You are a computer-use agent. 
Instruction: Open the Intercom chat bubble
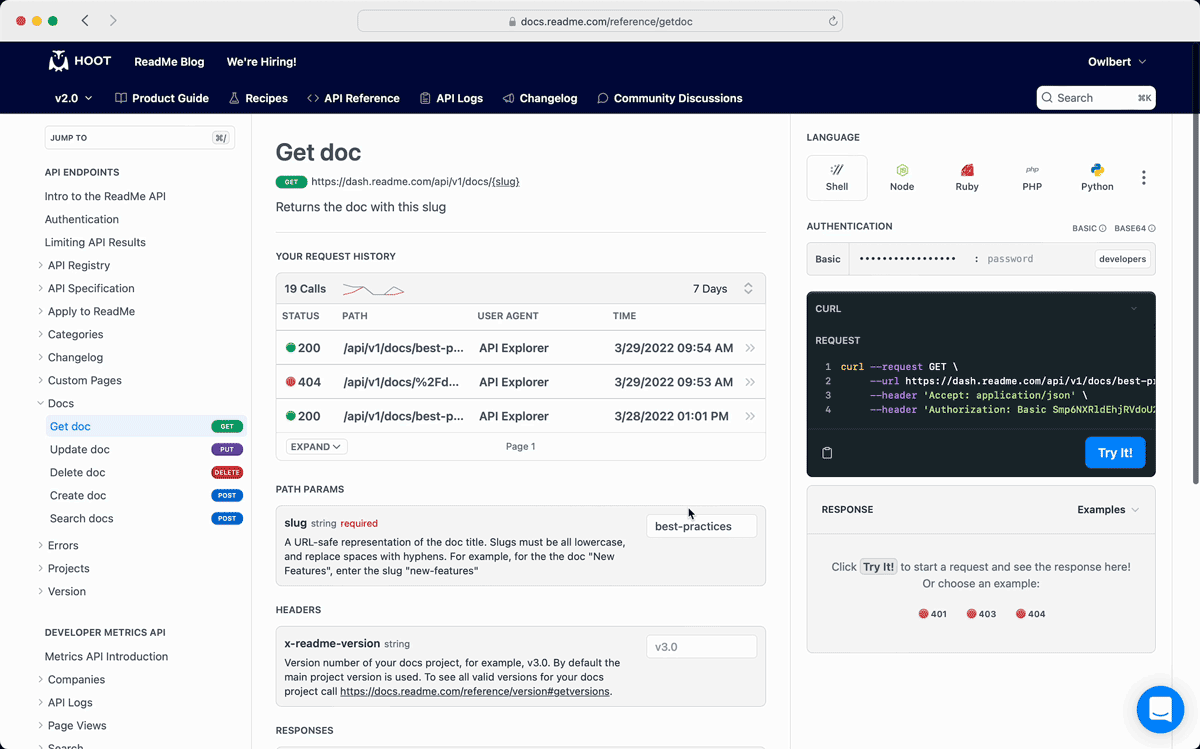point(1160,709)
